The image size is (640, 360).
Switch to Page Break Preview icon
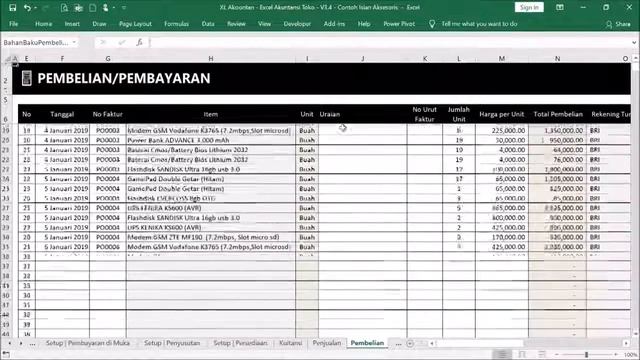(542, 354)
